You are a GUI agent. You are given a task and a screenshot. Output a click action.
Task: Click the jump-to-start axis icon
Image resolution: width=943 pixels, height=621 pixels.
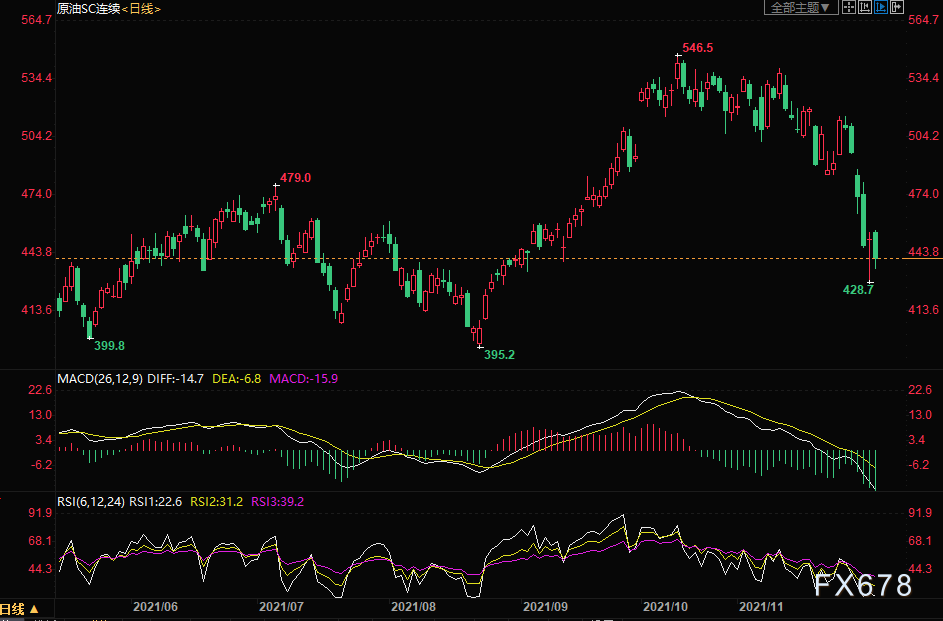click(865, 7)
